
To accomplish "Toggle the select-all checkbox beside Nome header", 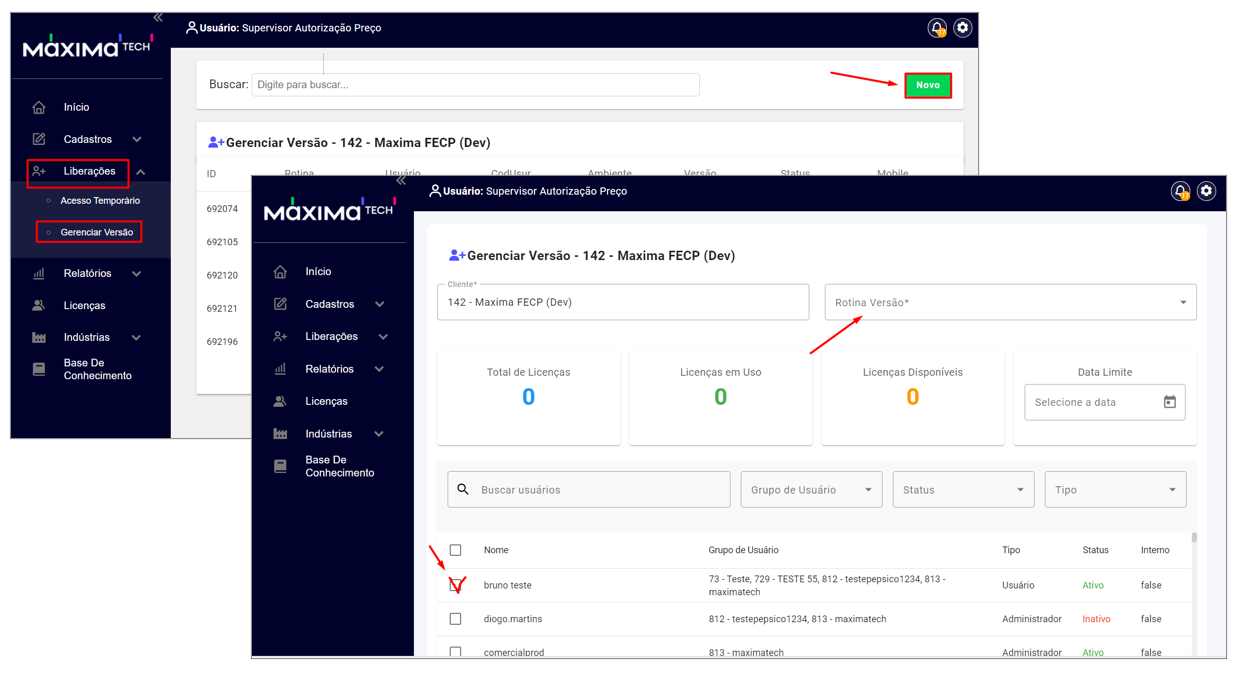I will (x=456, y=550).
